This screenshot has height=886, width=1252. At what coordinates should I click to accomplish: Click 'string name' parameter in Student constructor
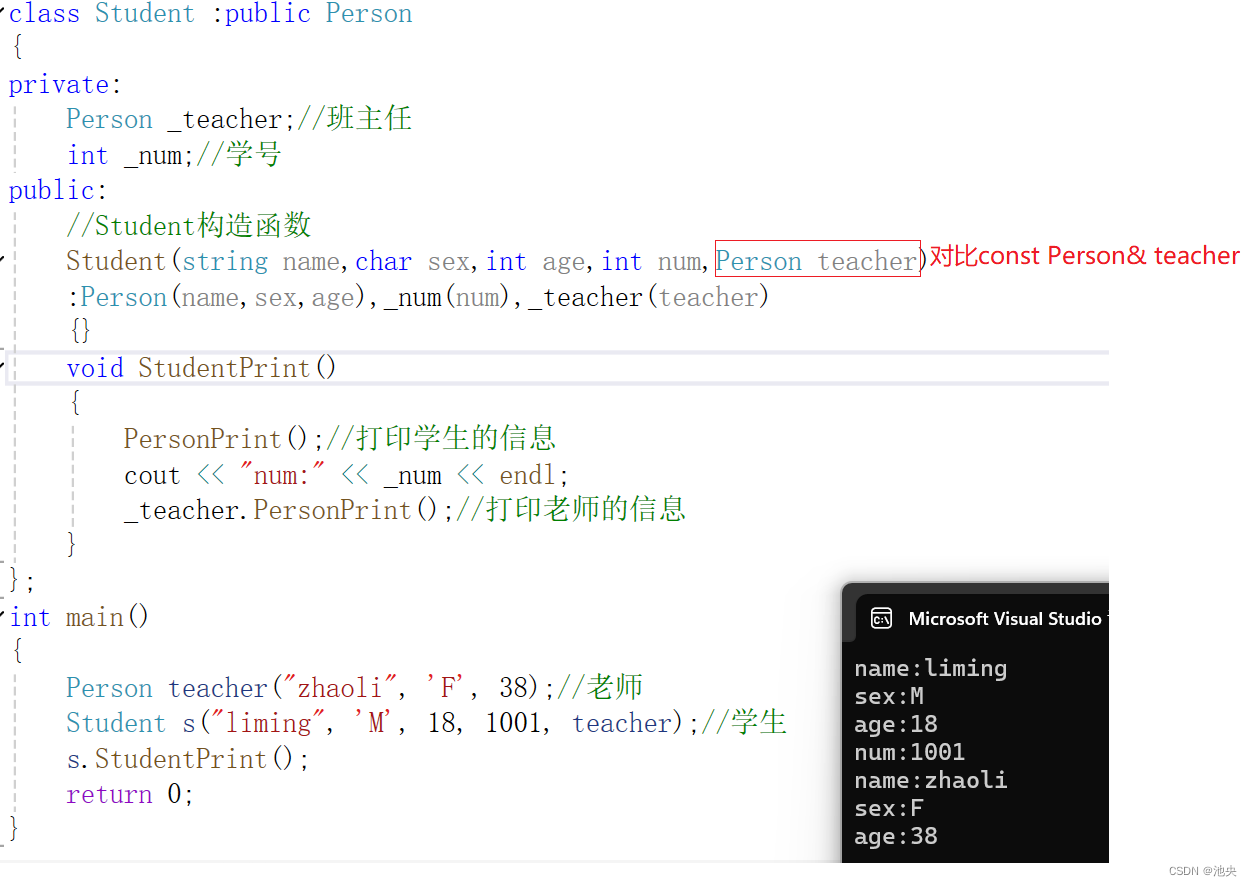(261, 262)
